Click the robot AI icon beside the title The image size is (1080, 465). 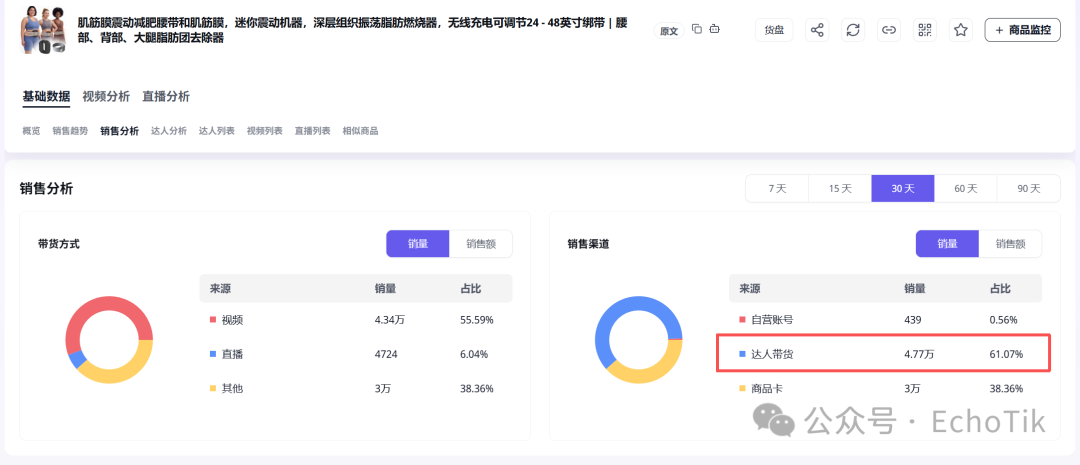tap(715, 29)
